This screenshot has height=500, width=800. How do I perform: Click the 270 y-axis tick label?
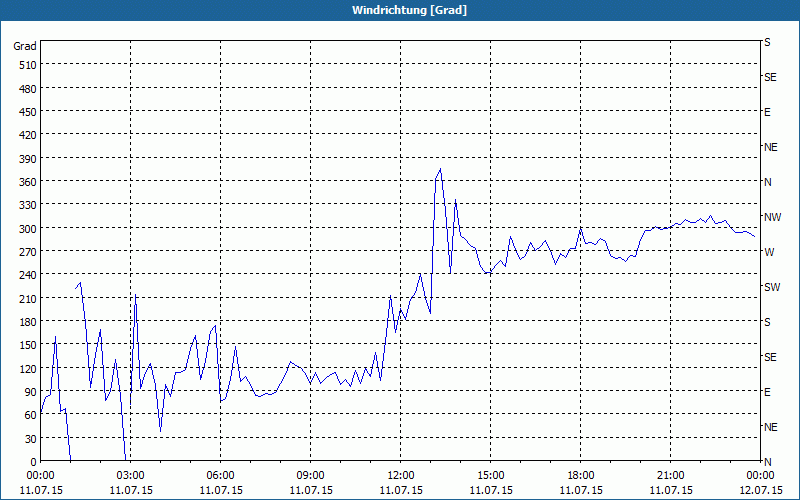(x=25, y=252)
